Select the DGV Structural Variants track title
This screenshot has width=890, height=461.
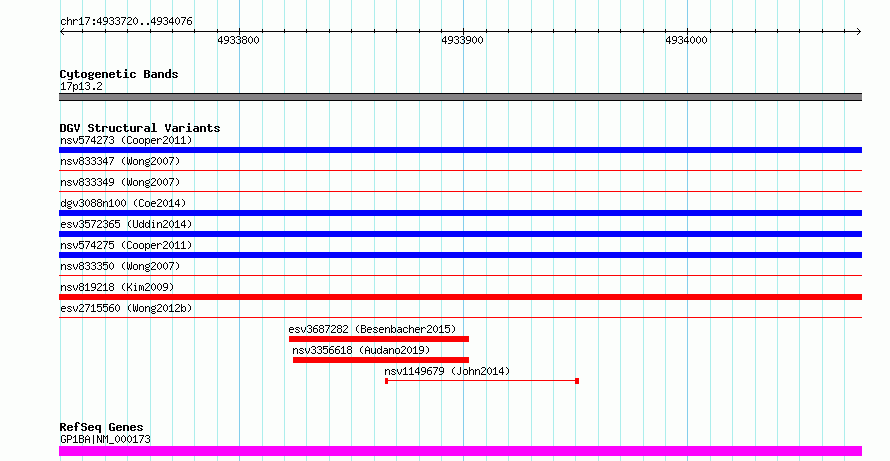[140, 128]
